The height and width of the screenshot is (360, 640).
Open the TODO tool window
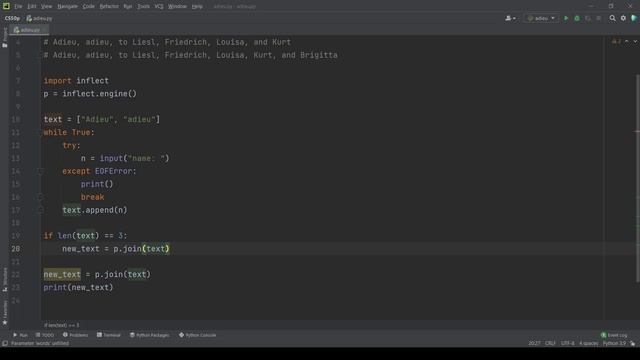(45, 335)
